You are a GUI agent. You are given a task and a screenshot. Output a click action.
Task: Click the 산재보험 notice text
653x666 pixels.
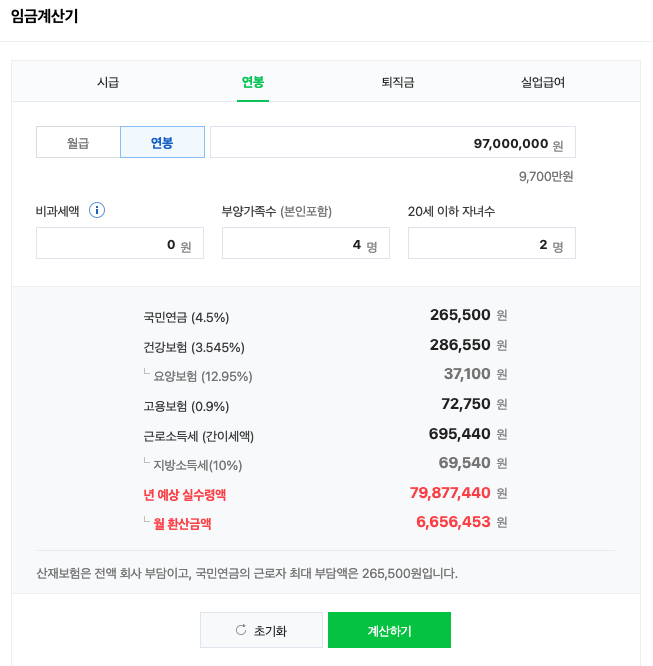tap(246, 574)
